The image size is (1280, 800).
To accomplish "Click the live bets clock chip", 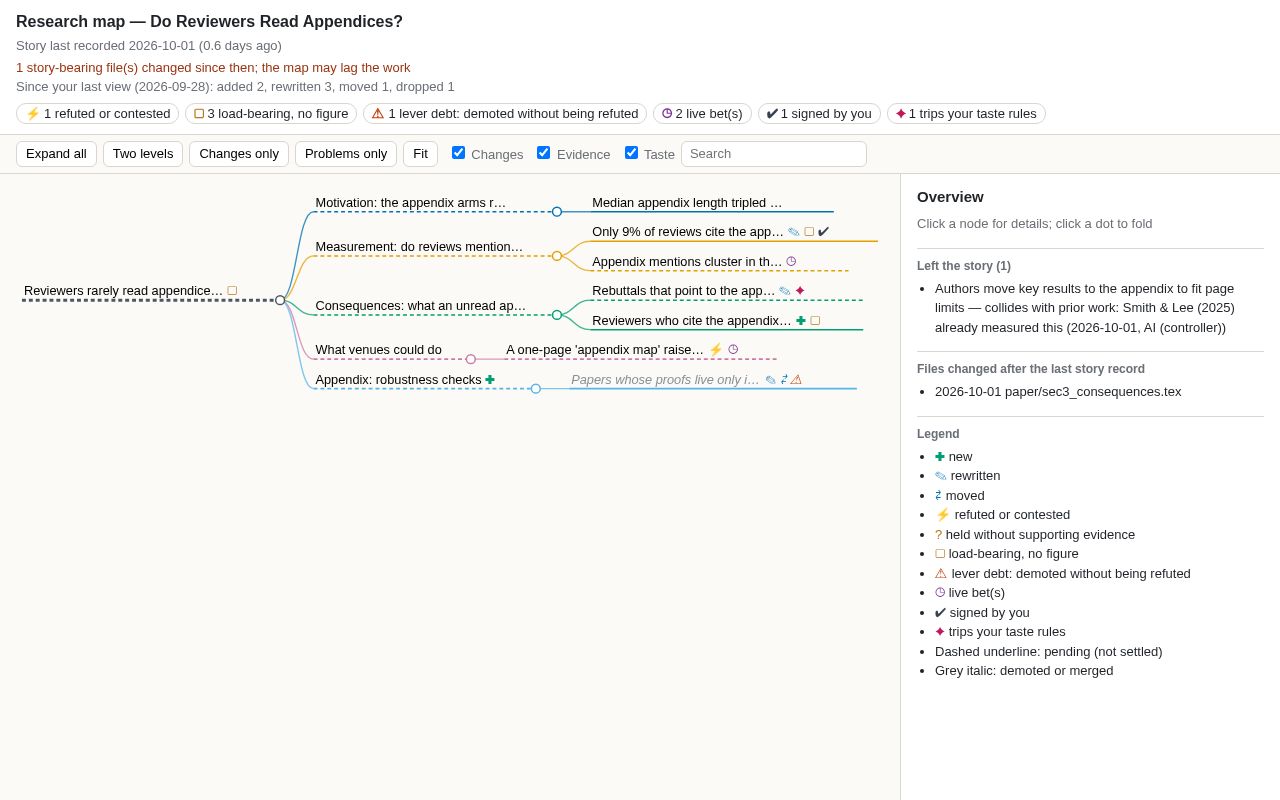I will (702, 114).
